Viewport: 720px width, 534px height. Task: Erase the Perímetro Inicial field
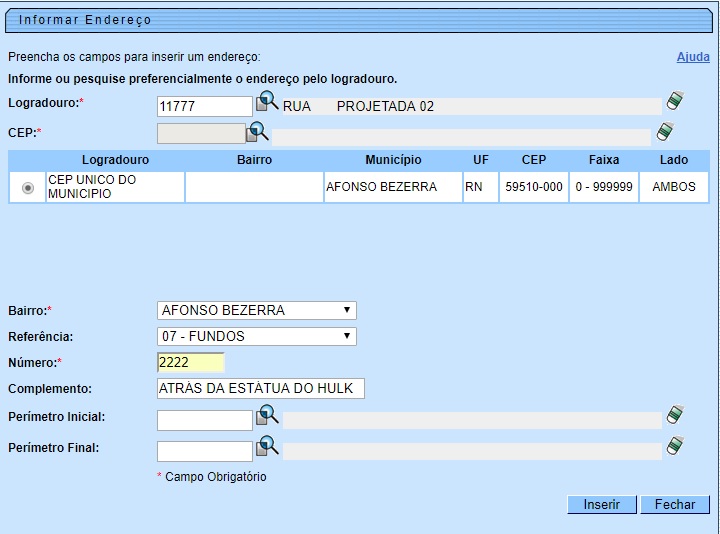pyautogui.click(x=675, y=416)
